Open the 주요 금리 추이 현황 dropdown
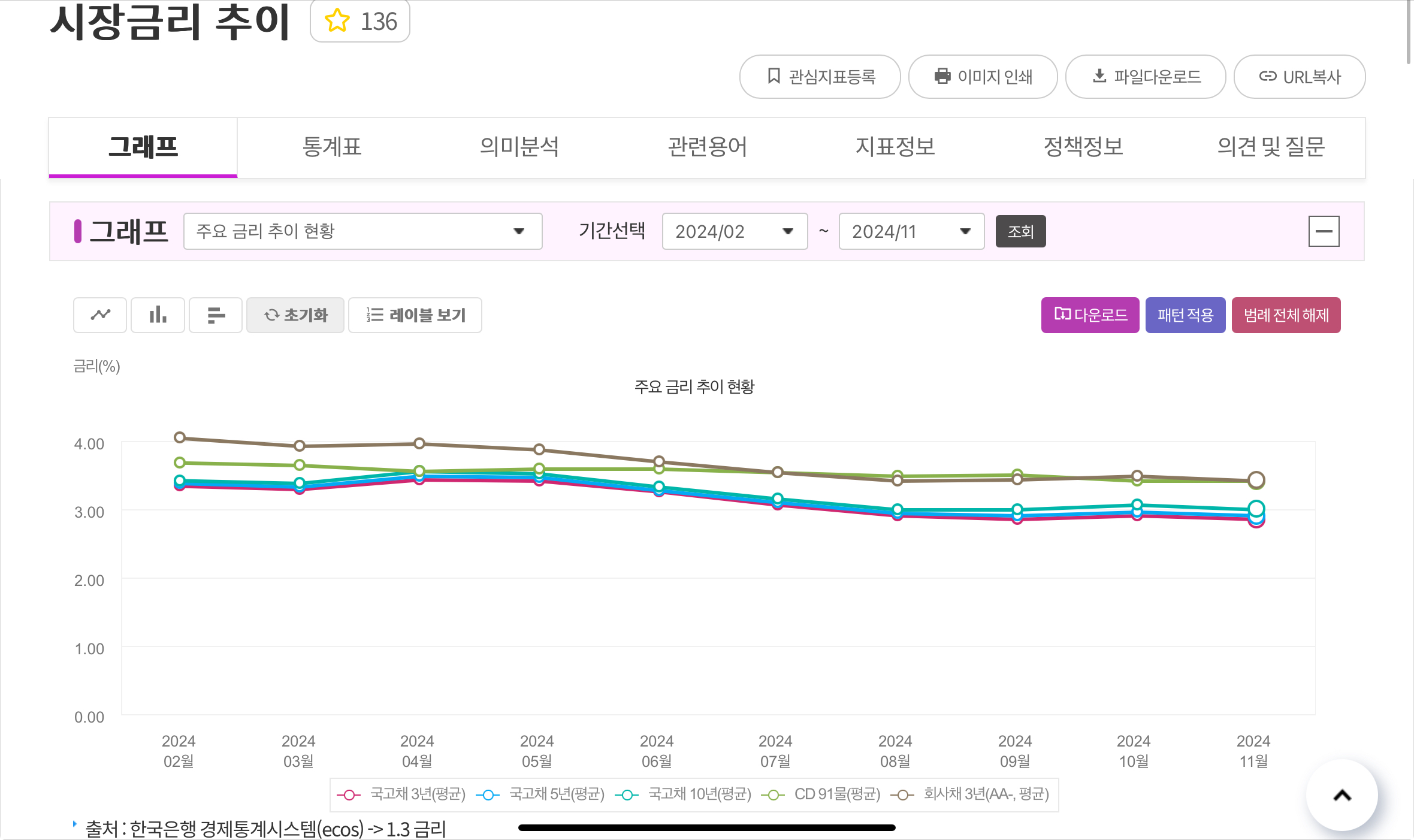Viewport: 1414px width, 840px height. pos(362,231)
